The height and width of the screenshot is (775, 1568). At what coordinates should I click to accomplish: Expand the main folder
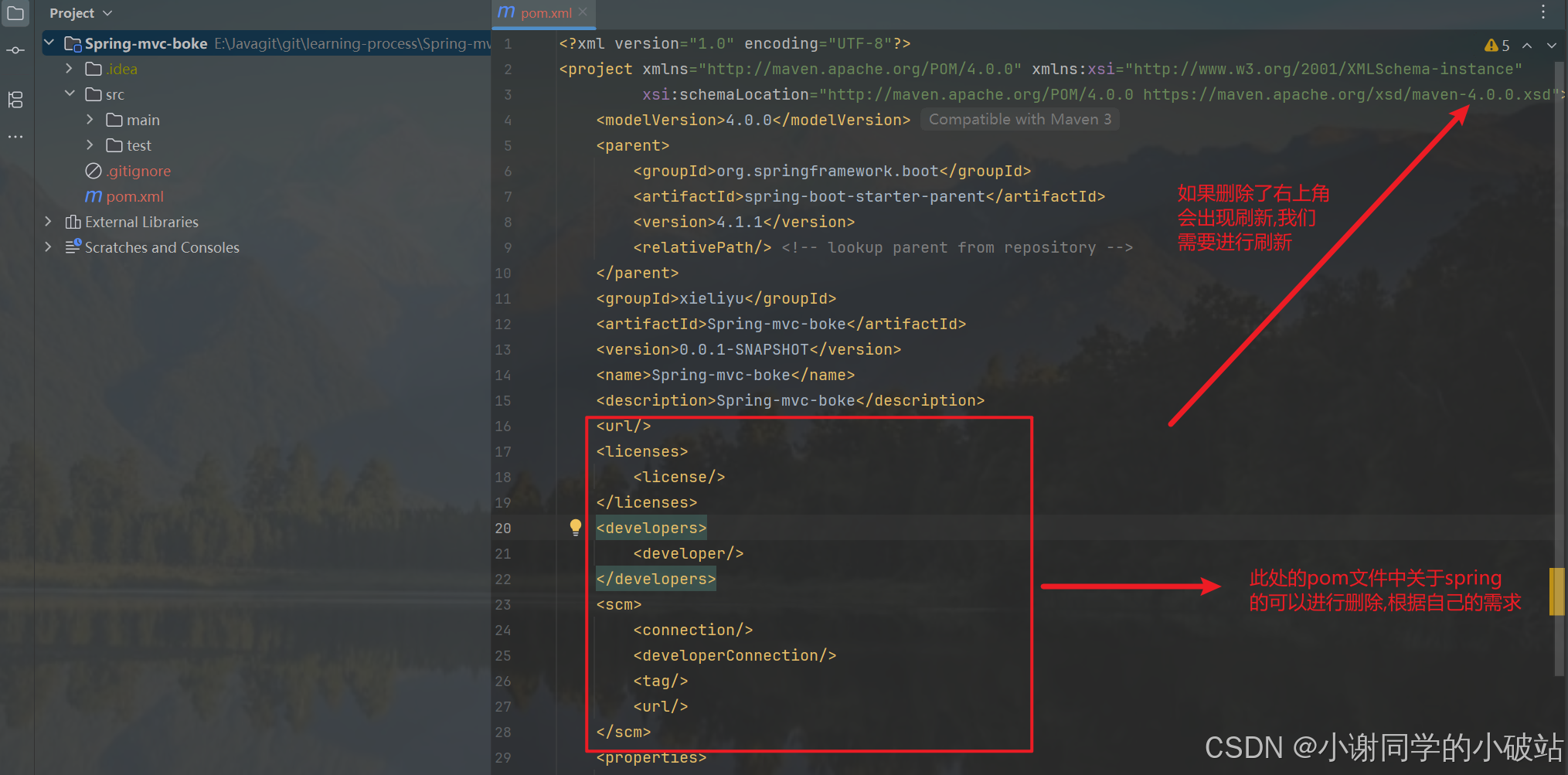(90, 120)
